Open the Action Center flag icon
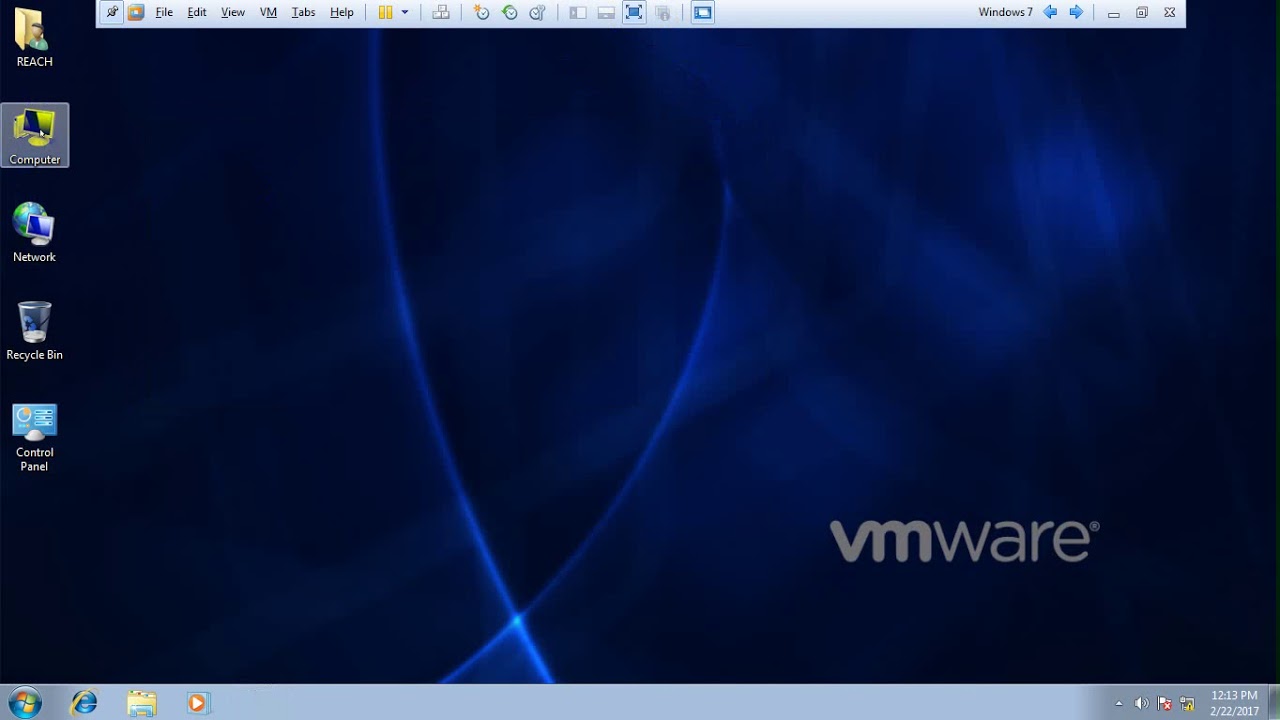 click(1165, 704)
